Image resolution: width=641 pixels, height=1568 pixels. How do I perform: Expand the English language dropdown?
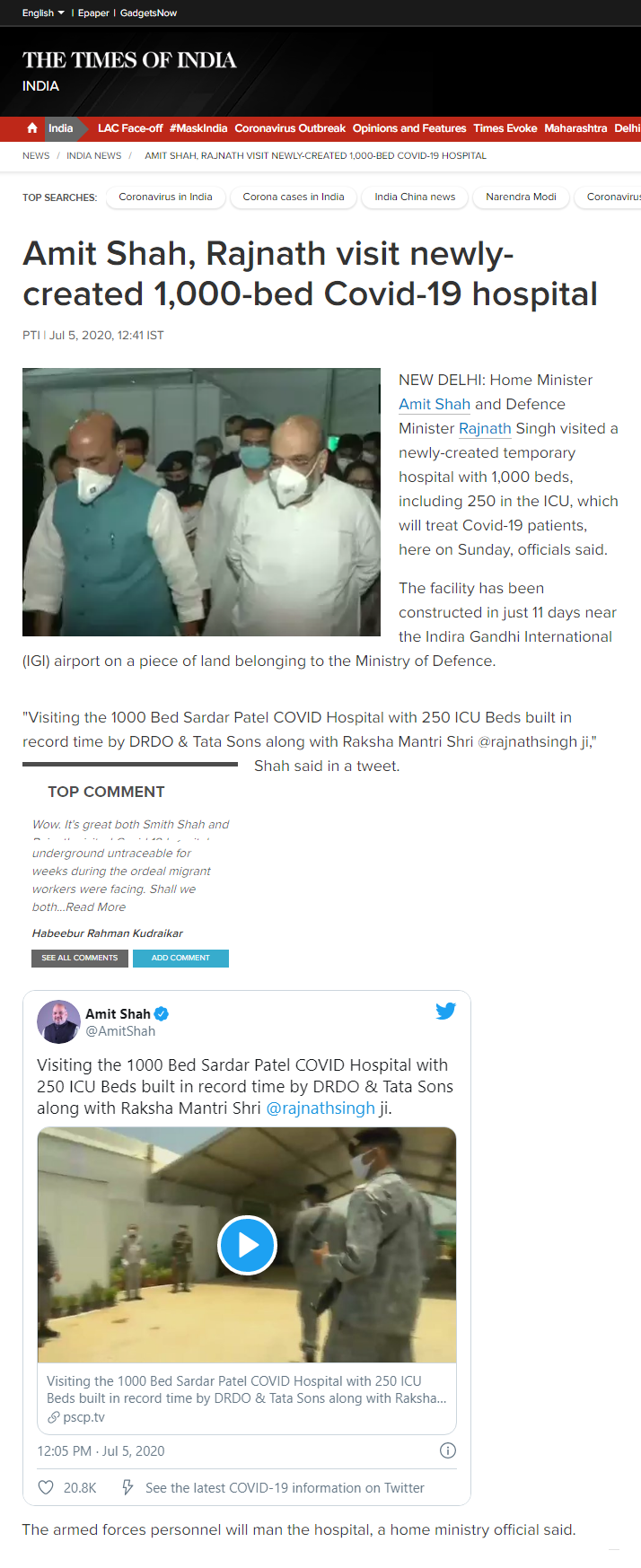[x=43, y=13]
